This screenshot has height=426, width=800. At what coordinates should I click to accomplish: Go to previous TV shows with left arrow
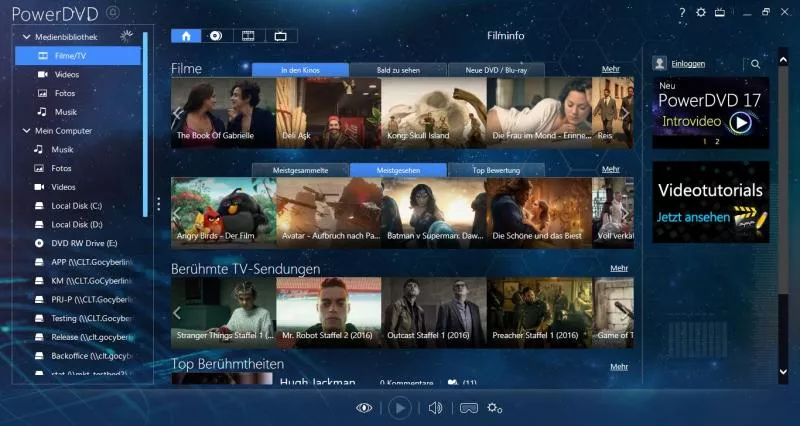coord(177,312)
